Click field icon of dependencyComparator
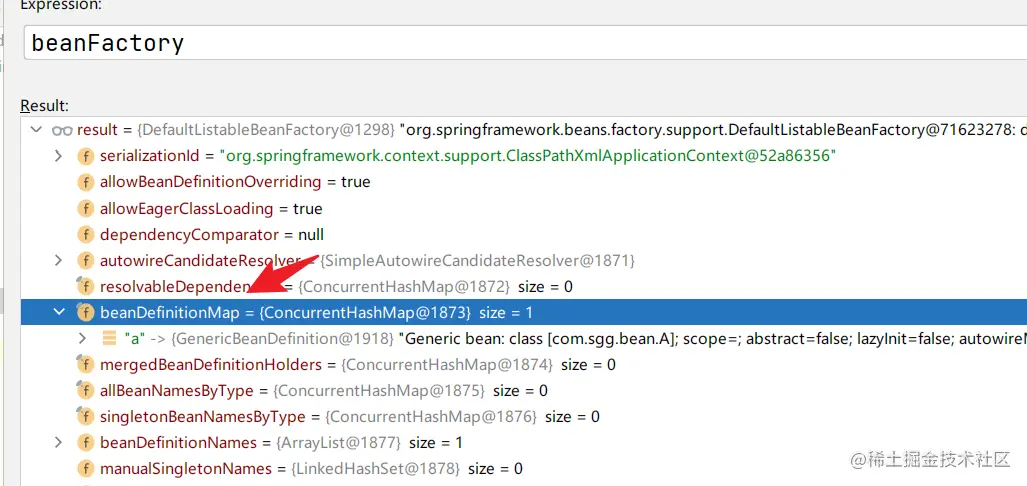This screenshot has height=486, width=1027. (85, 234)
